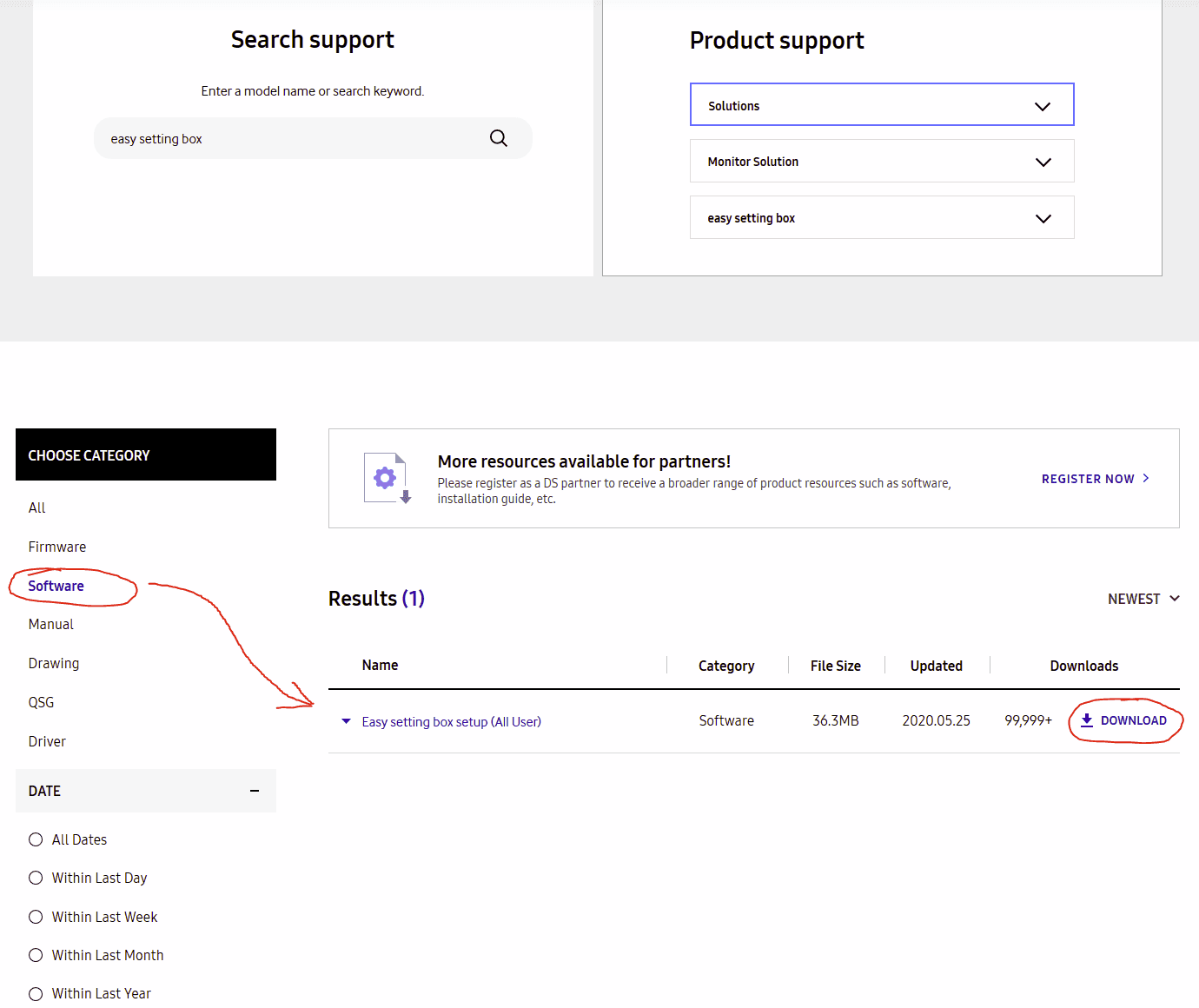Select the Within Last Day radio button
Image resolution: width=1199 pixels, height=1008 pixels.
pyautogui.click(x=36, y=878)
